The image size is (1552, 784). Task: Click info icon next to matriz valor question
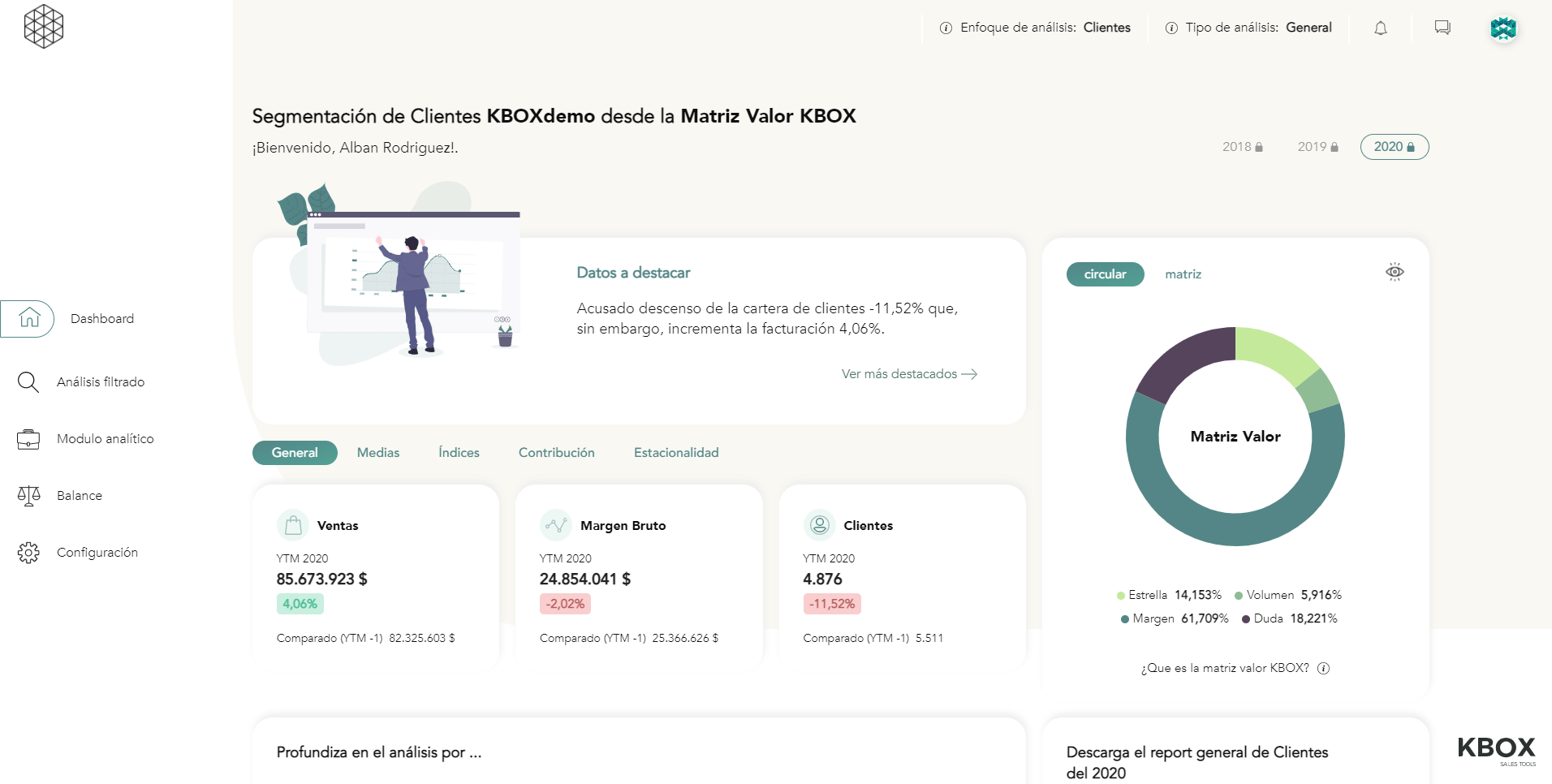pos(1323,668)
